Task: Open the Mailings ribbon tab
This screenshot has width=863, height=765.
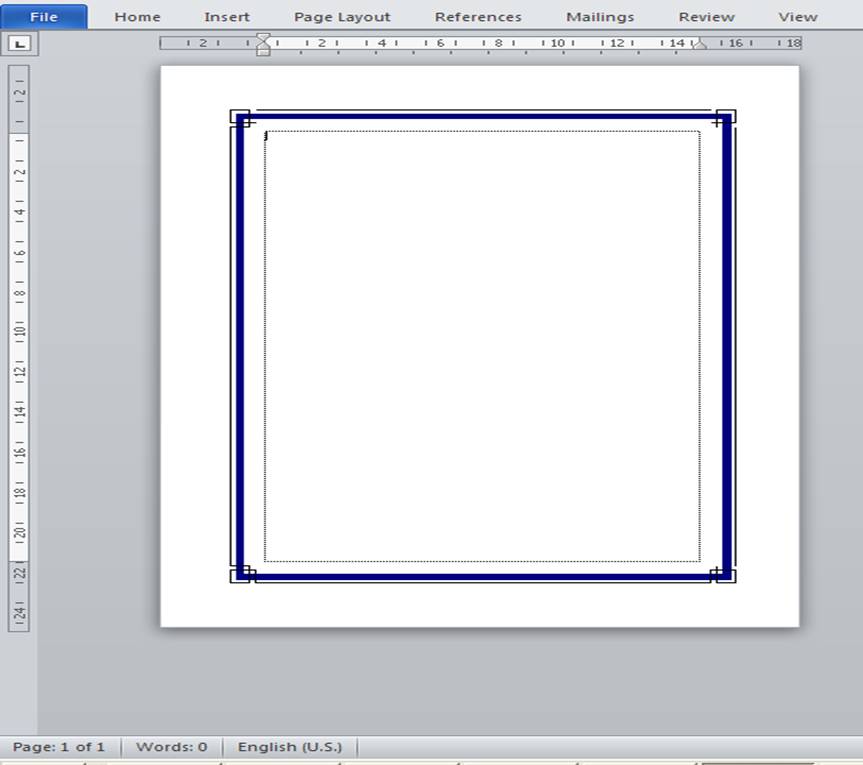Action: pyautogui.click(x=600, y=16)
